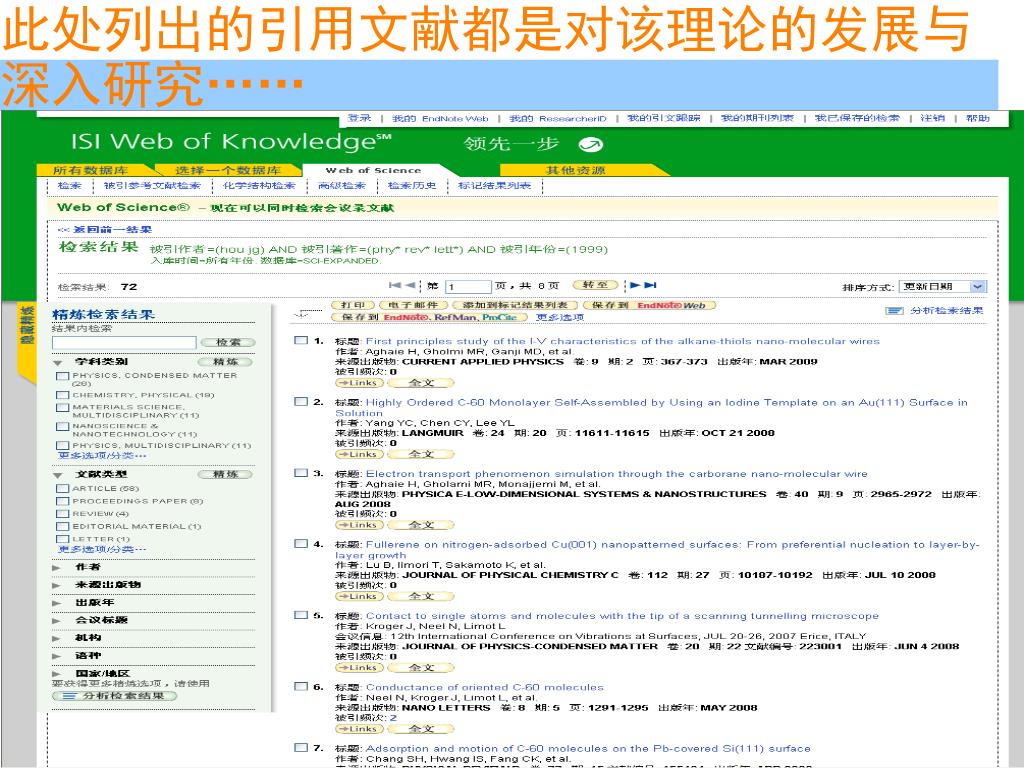Jump to the last results page arrow

pos(650,285)
